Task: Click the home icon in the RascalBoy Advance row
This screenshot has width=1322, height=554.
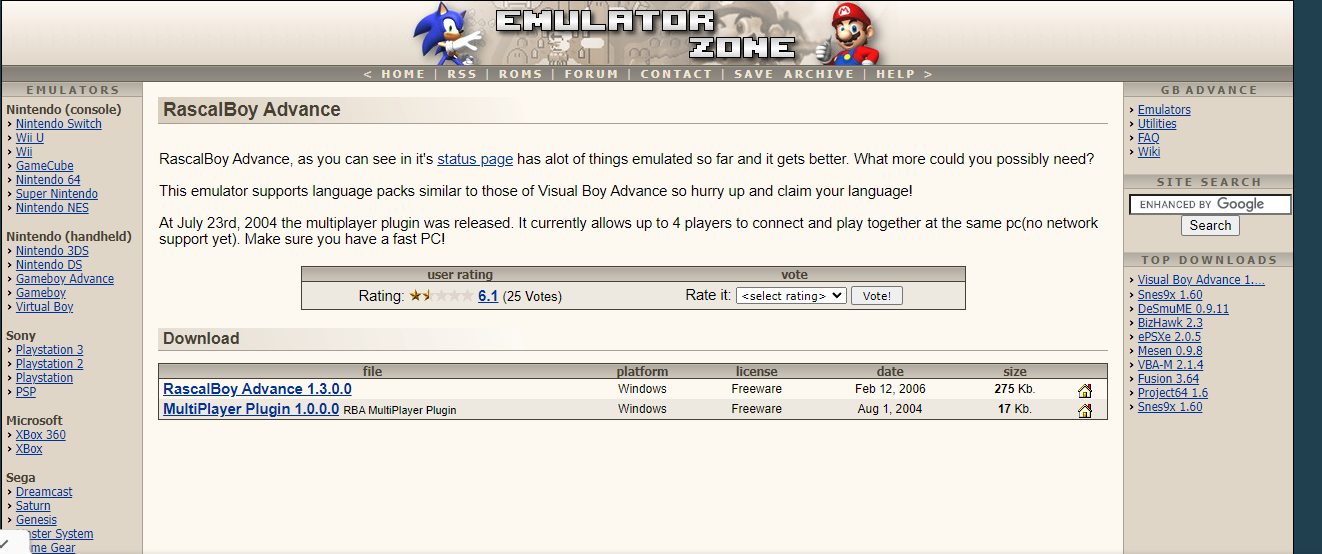Action: (x=1084, y=390)
